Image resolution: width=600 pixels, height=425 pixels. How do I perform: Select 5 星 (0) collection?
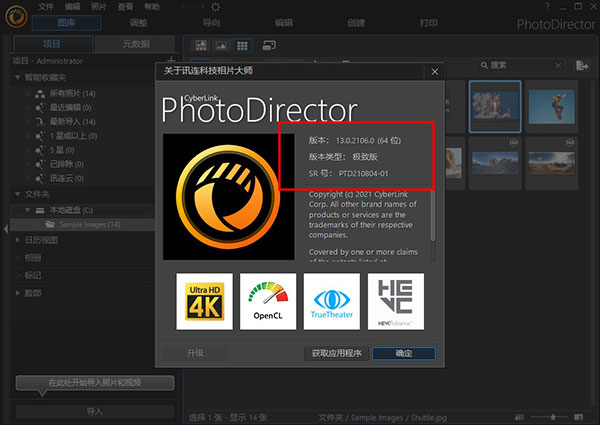click(x=62, y=150)
